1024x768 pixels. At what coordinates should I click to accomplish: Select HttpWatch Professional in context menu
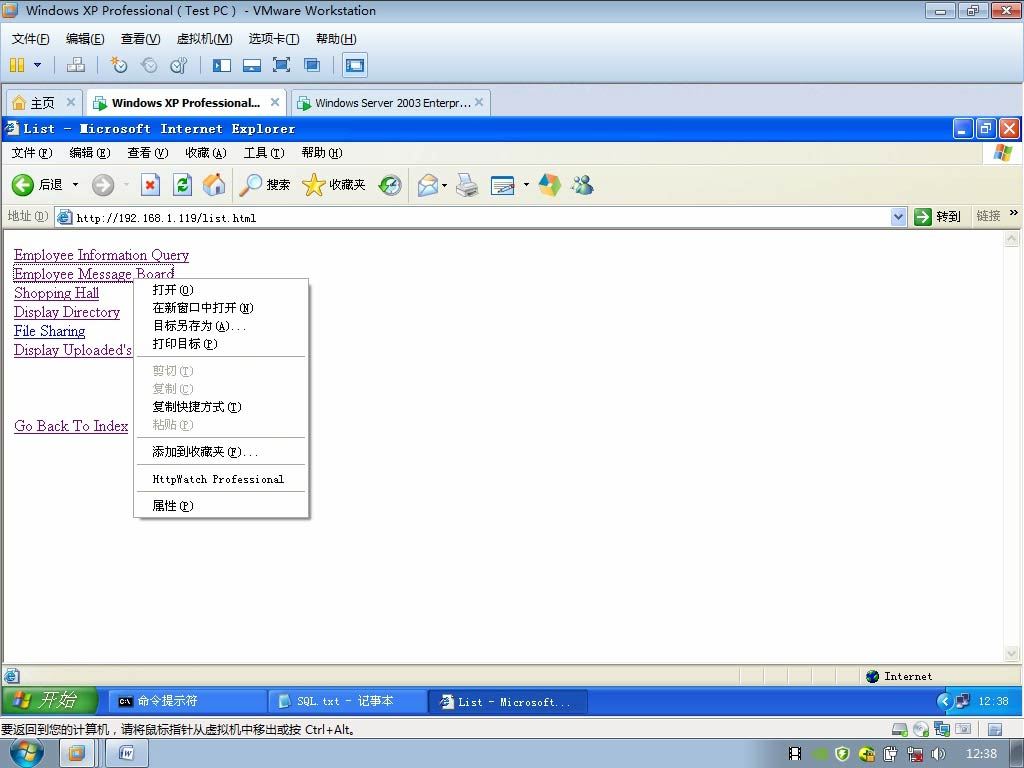pyautogui.click(x=221, y=479)
